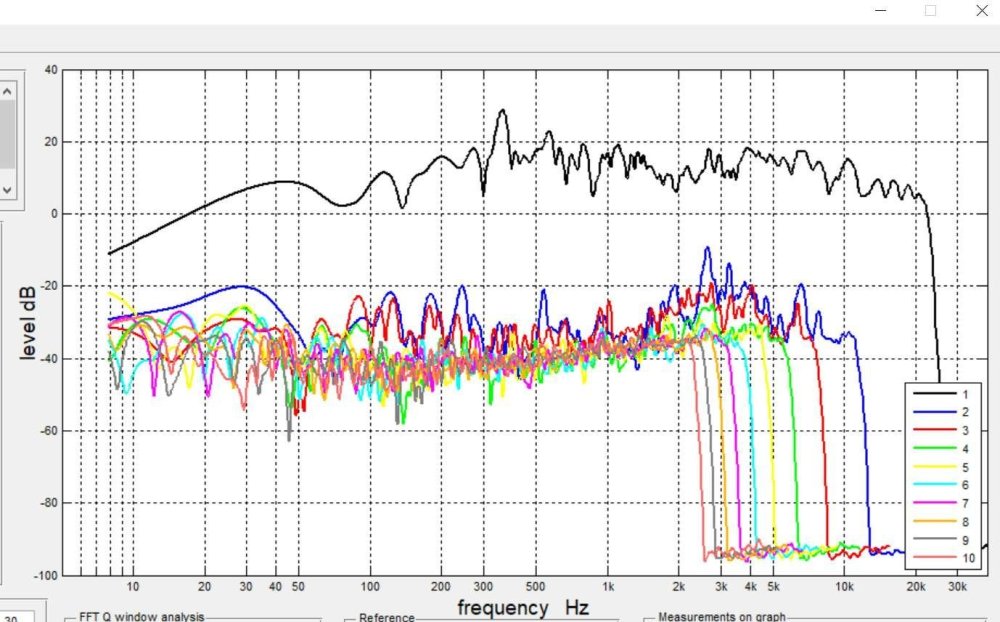Image resolution: width=1000 pixels, height=622 pixels.
Task: Click the 'level dB' y-axis label
Action: (29, 322)
